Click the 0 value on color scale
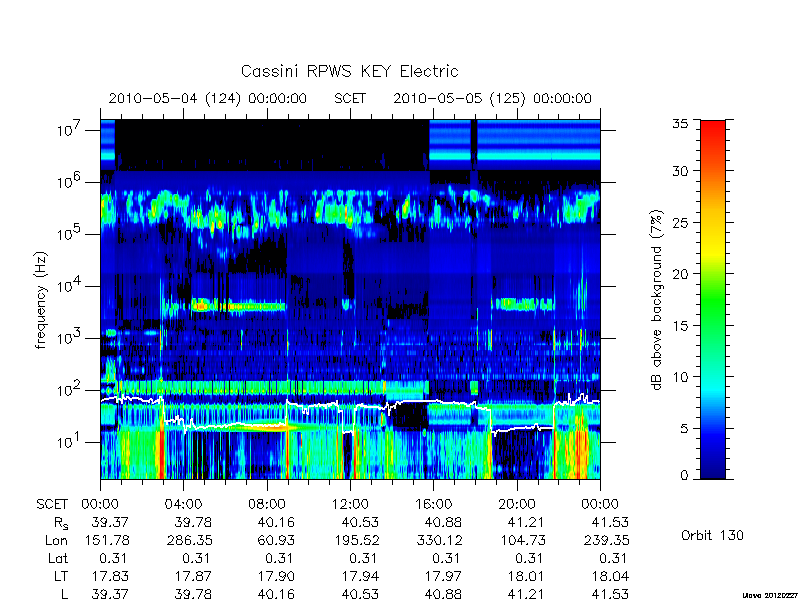The image size is (800, 600). click(684, 476)
